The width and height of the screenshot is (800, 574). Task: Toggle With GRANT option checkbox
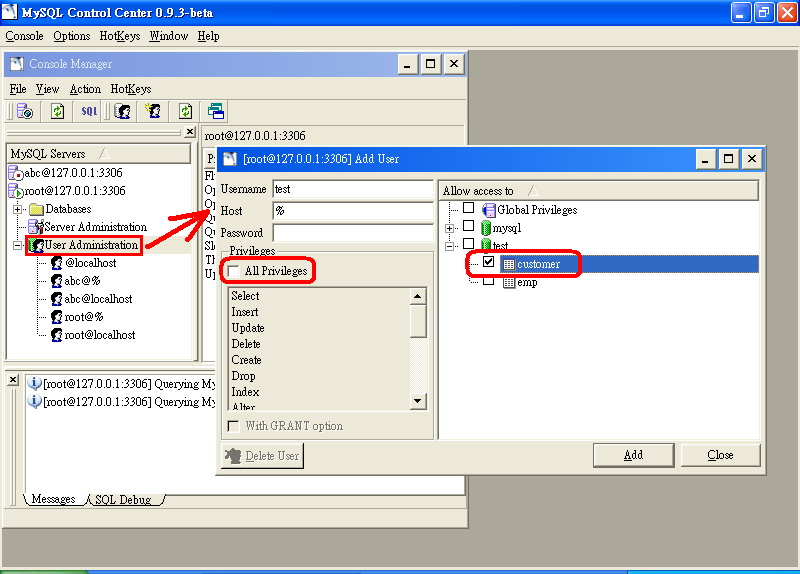[x=233, y=426]
